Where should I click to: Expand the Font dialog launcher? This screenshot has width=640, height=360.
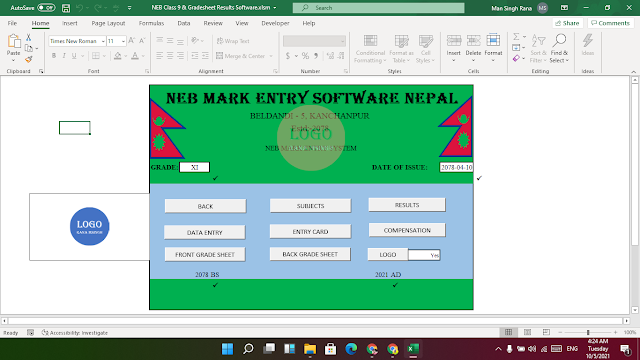(147, 71)
